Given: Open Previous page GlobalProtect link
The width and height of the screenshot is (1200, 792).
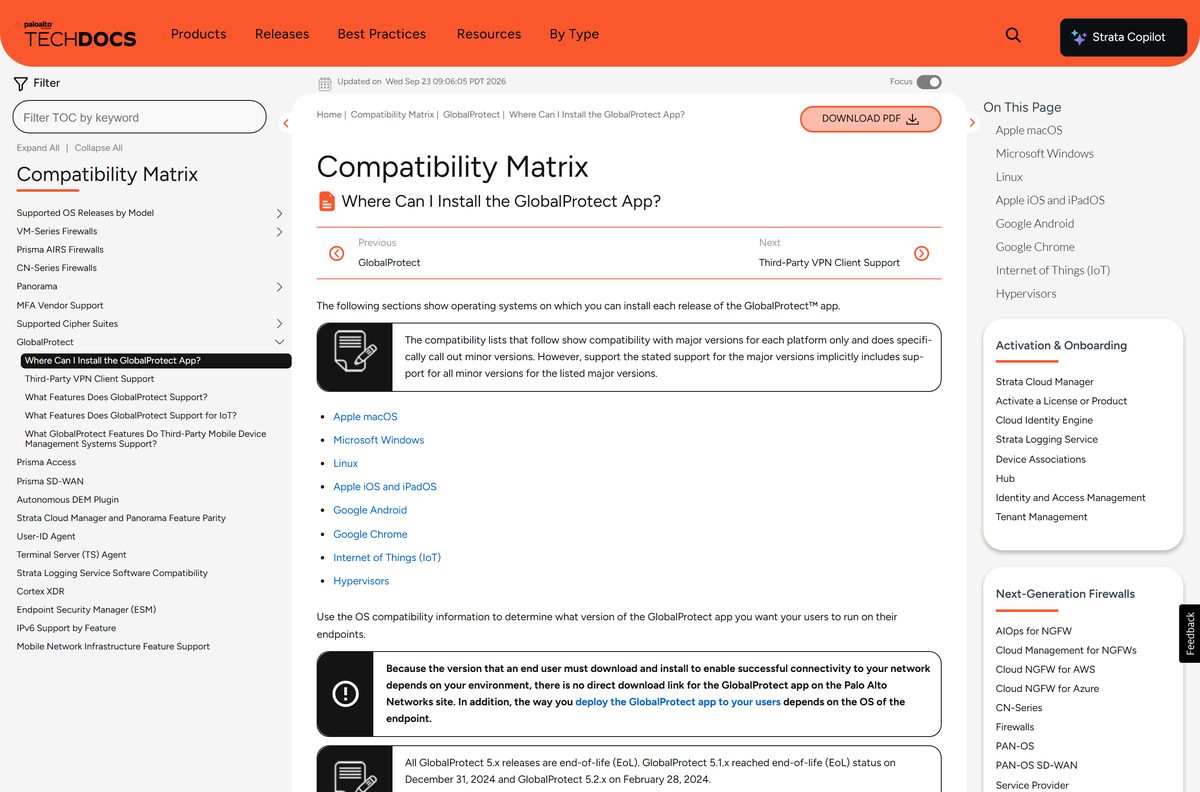Looking at the screenshot, I should [389, 263].
